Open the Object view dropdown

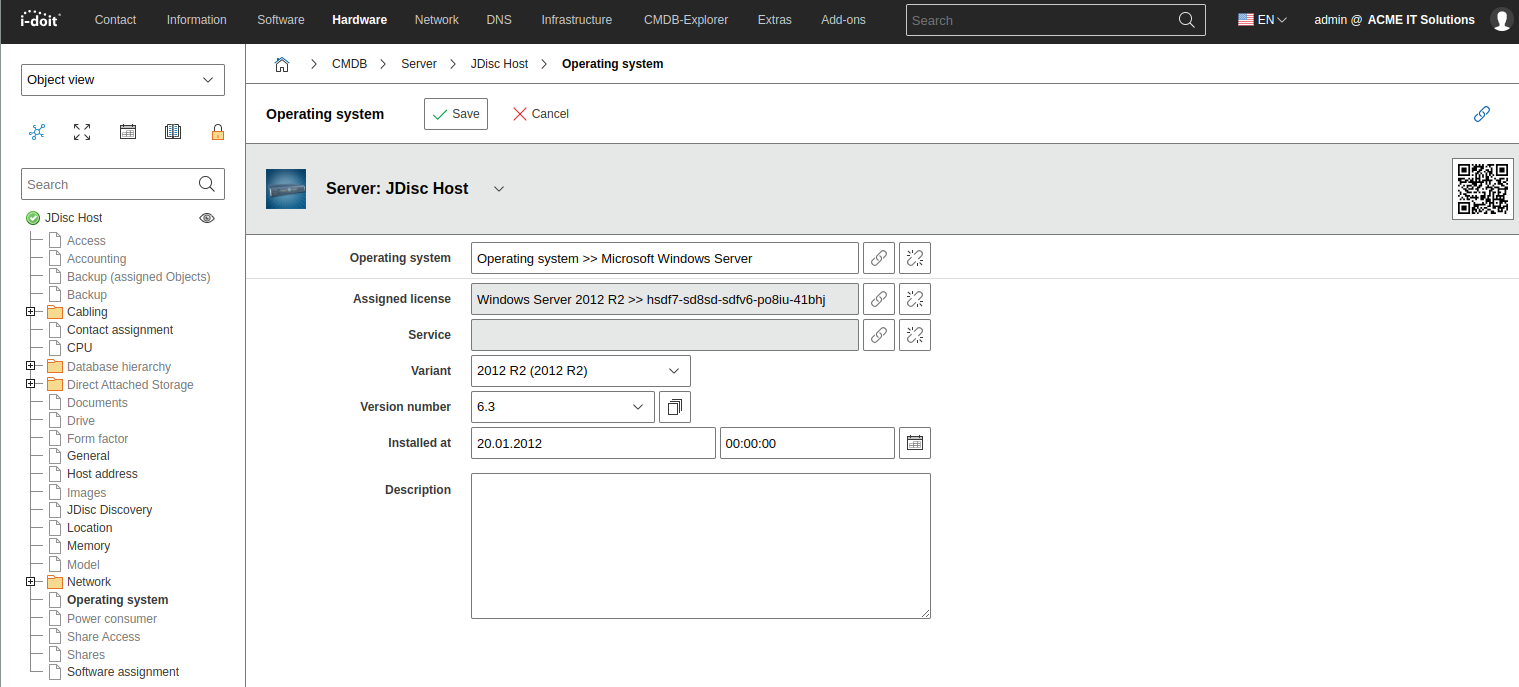click(x=123, y=80)
